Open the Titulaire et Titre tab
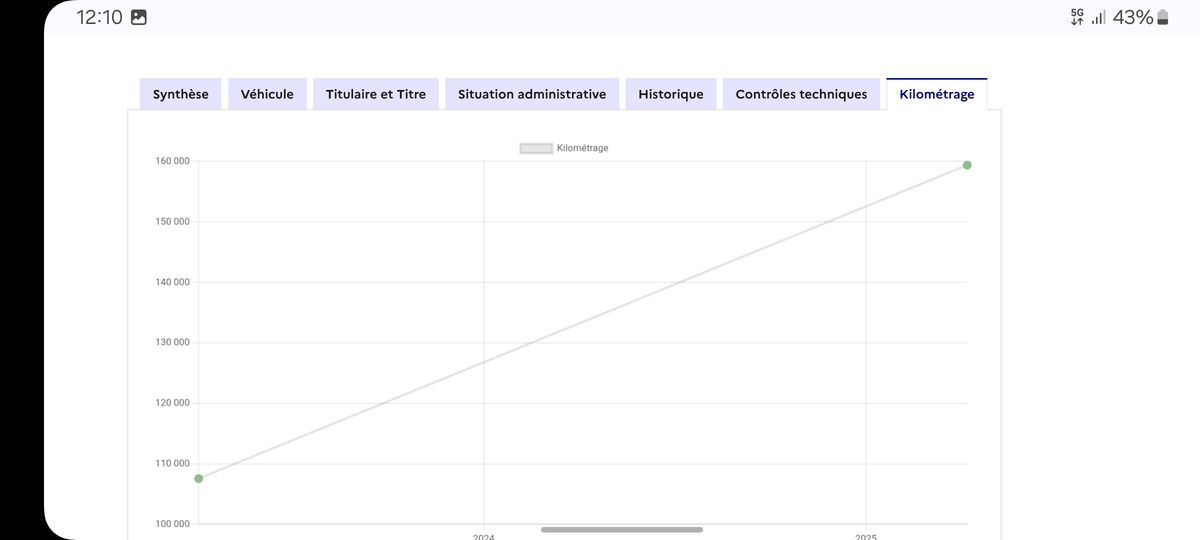The image size is (1200, 540). click(376, 94)
